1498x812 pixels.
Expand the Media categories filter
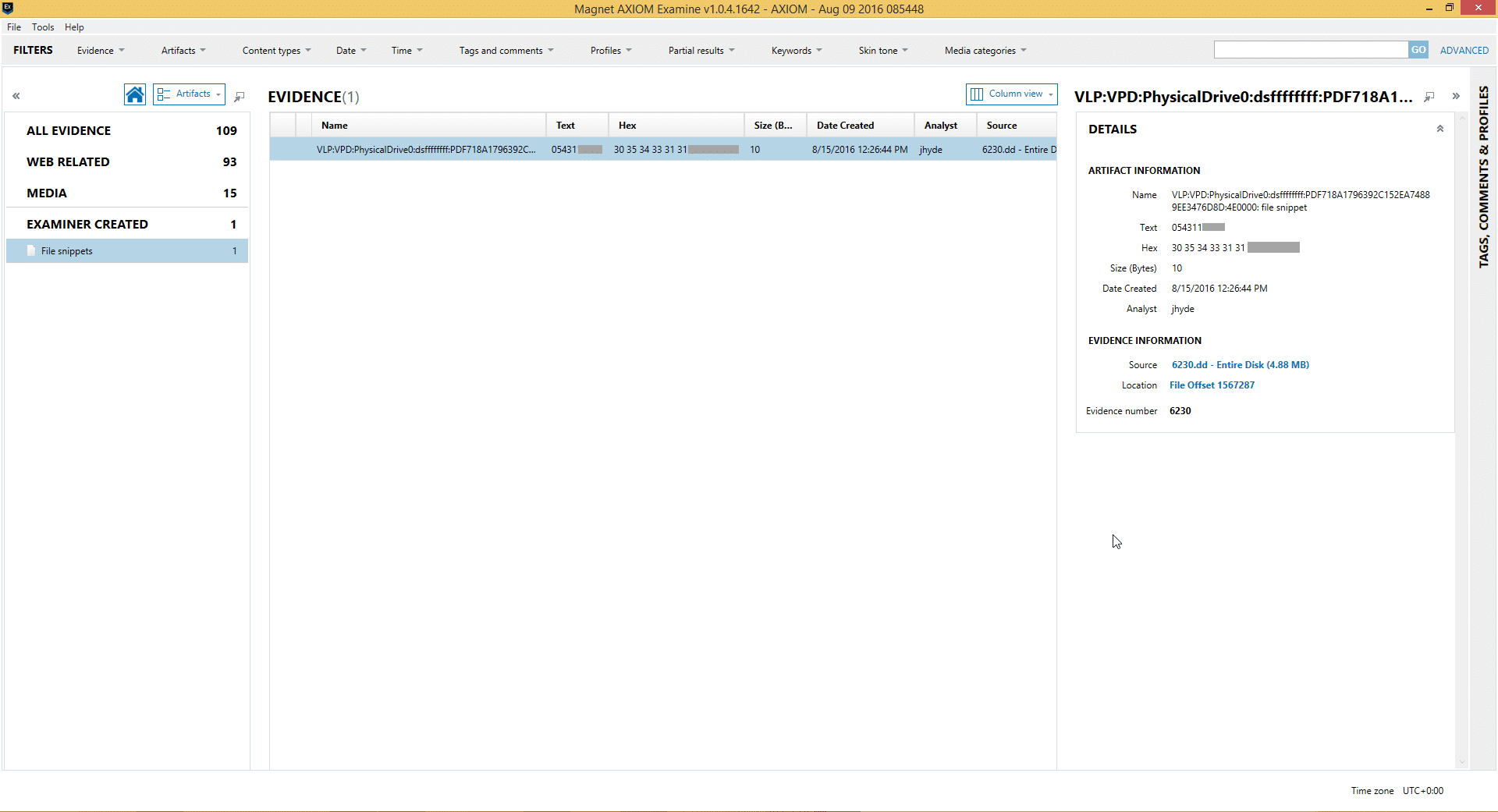click(985, 51)
